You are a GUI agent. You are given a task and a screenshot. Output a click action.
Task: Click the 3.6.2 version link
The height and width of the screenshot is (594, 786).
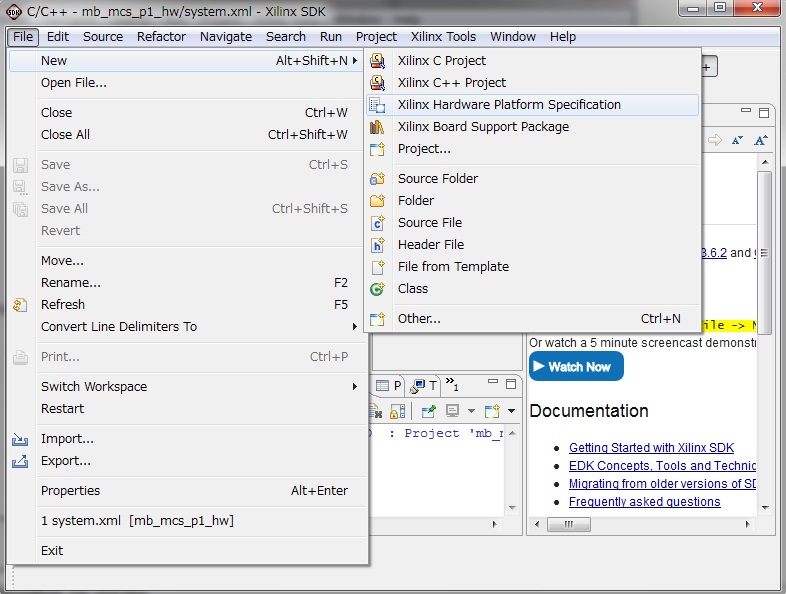click(x=714, y=253)
